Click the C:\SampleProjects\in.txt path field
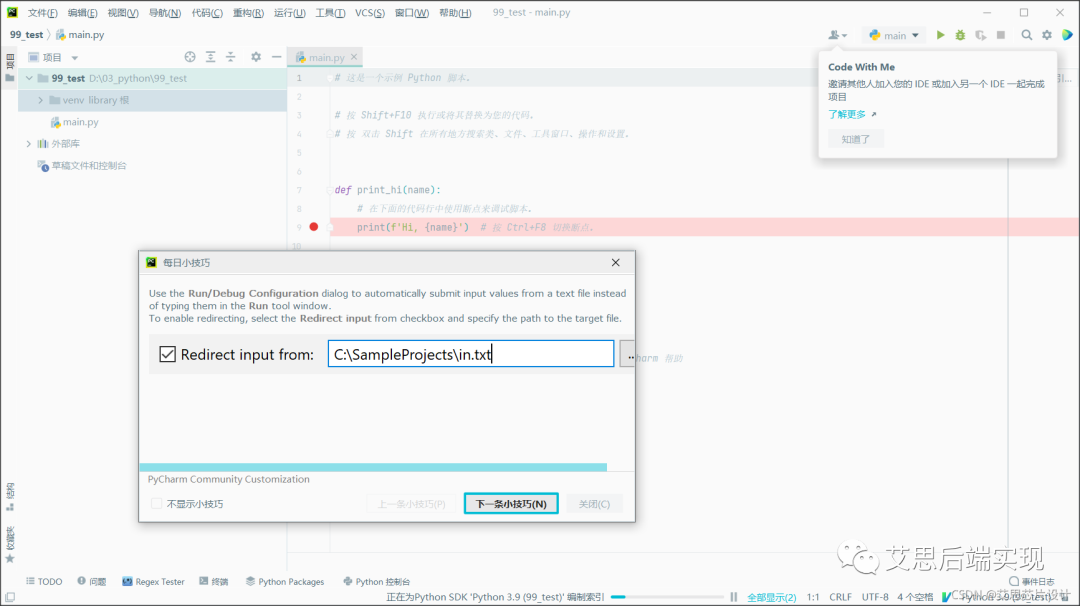 [470, 354]
